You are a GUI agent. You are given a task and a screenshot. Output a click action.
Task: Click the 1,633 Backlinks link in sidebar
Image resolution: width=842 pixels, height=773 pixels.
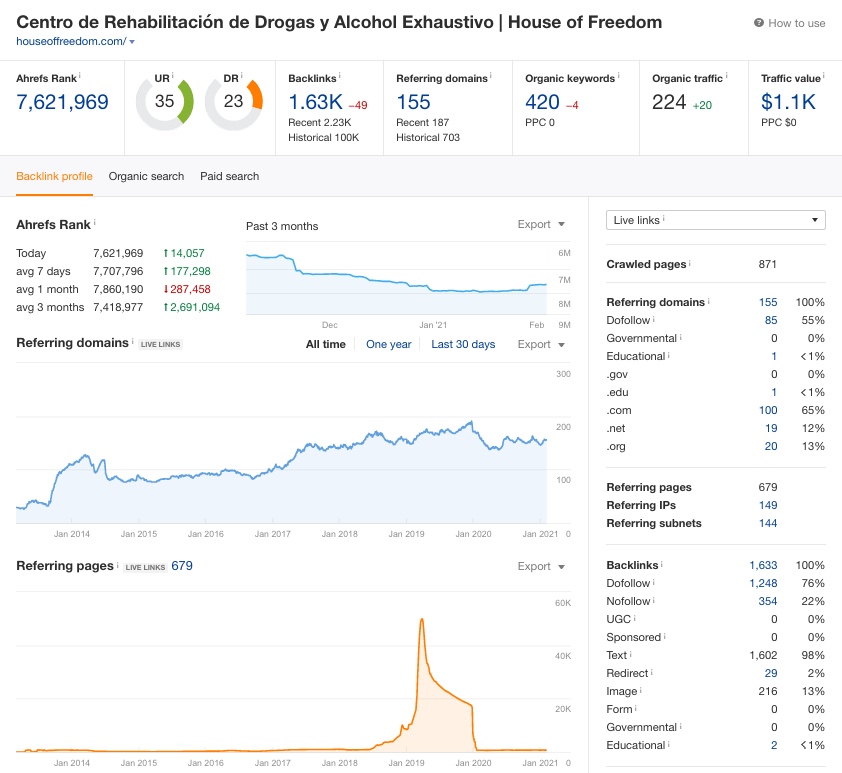pos(763,565)
